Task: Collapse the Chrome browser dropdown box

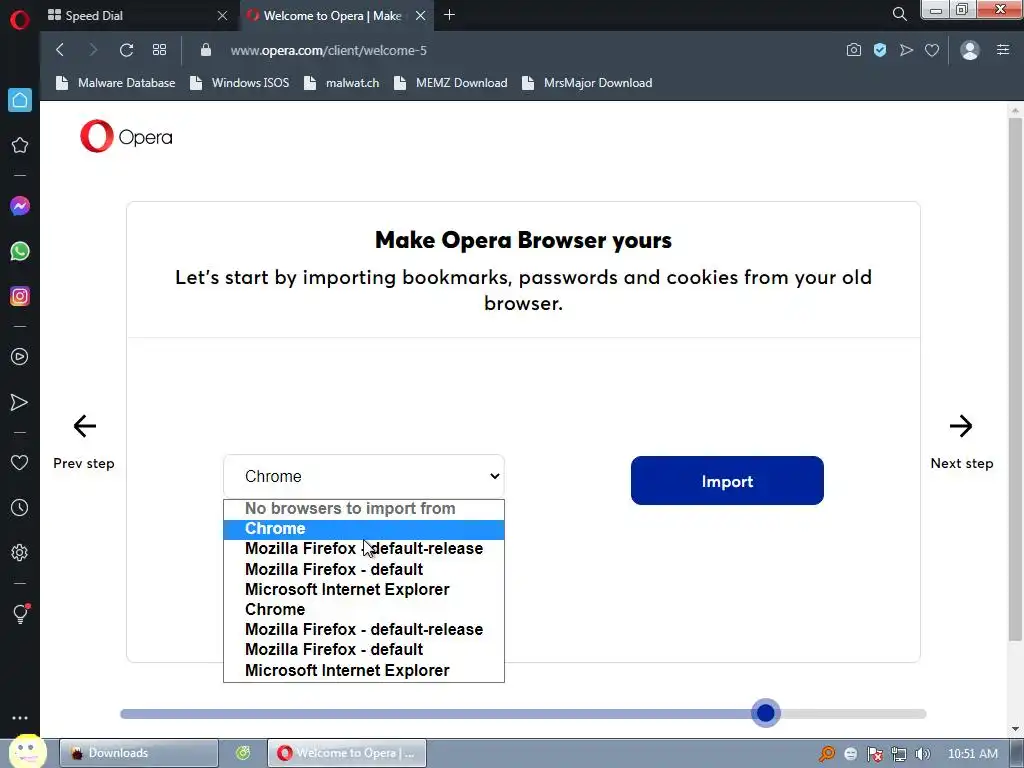Action: 364,476
